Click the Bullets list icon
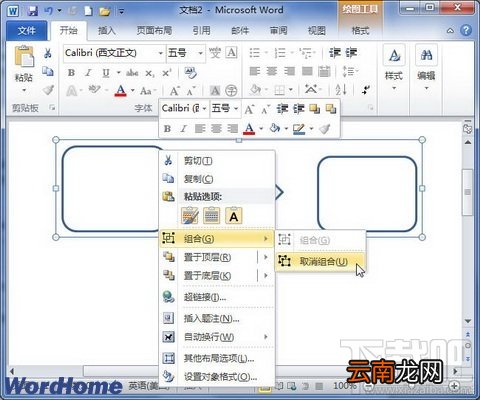This screenshot has width=480, height=400. pos(255,53)
